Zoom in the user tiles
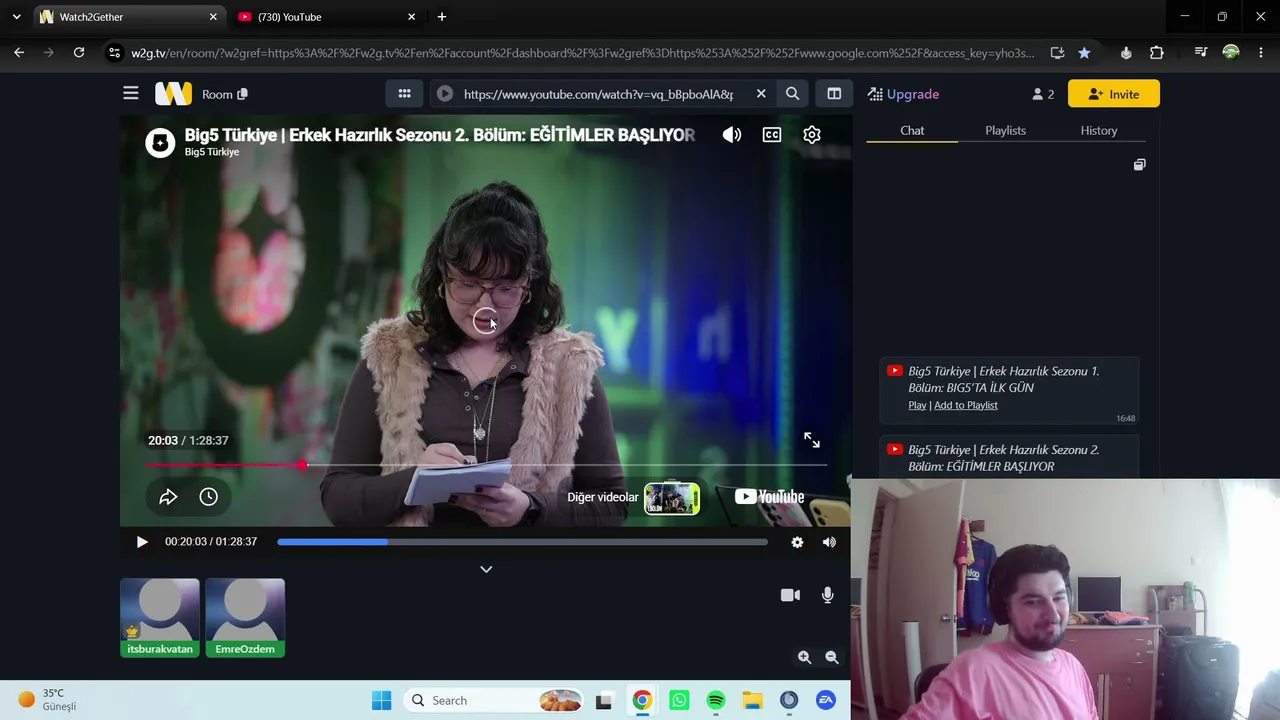 point(804,657)
